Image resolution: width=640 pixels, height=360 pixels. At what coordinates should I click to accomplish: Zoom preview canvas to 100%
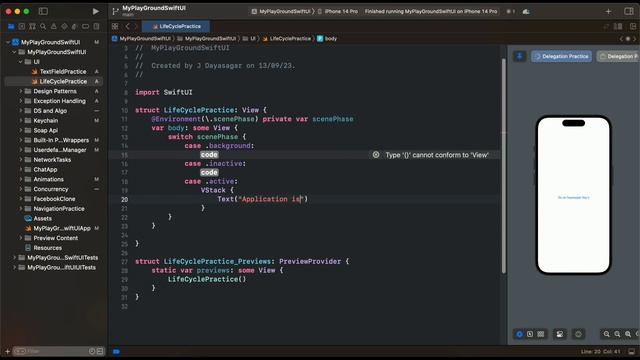pos(617,334)
